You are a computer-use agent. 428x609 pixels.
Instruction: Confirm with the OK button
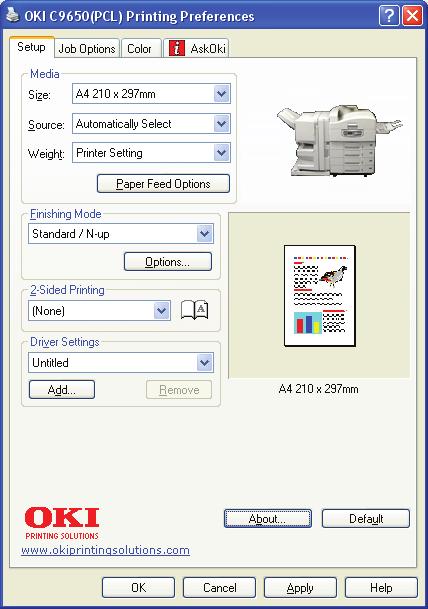click(x=139, y=588)
